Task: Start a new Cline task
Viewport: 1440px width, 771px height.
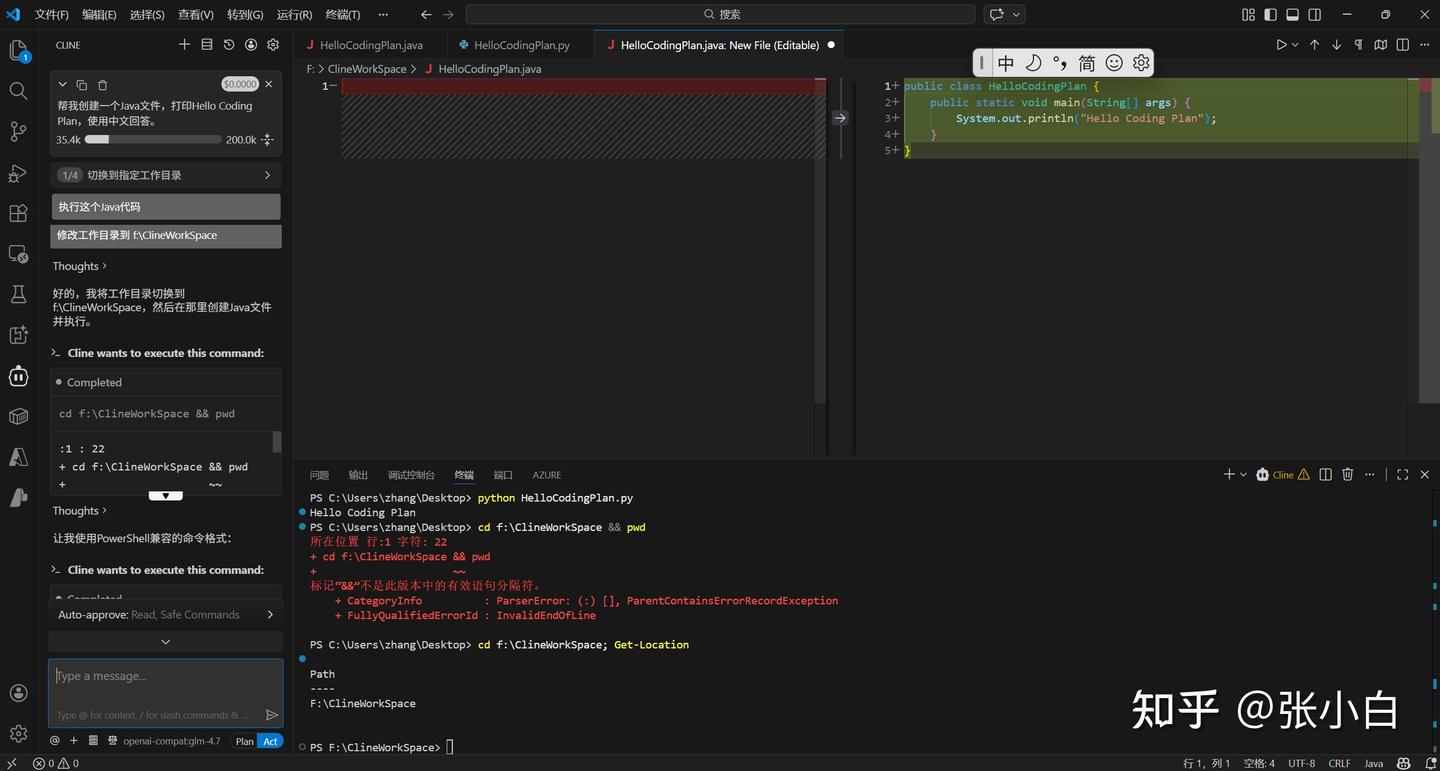Action: point(184,45)
